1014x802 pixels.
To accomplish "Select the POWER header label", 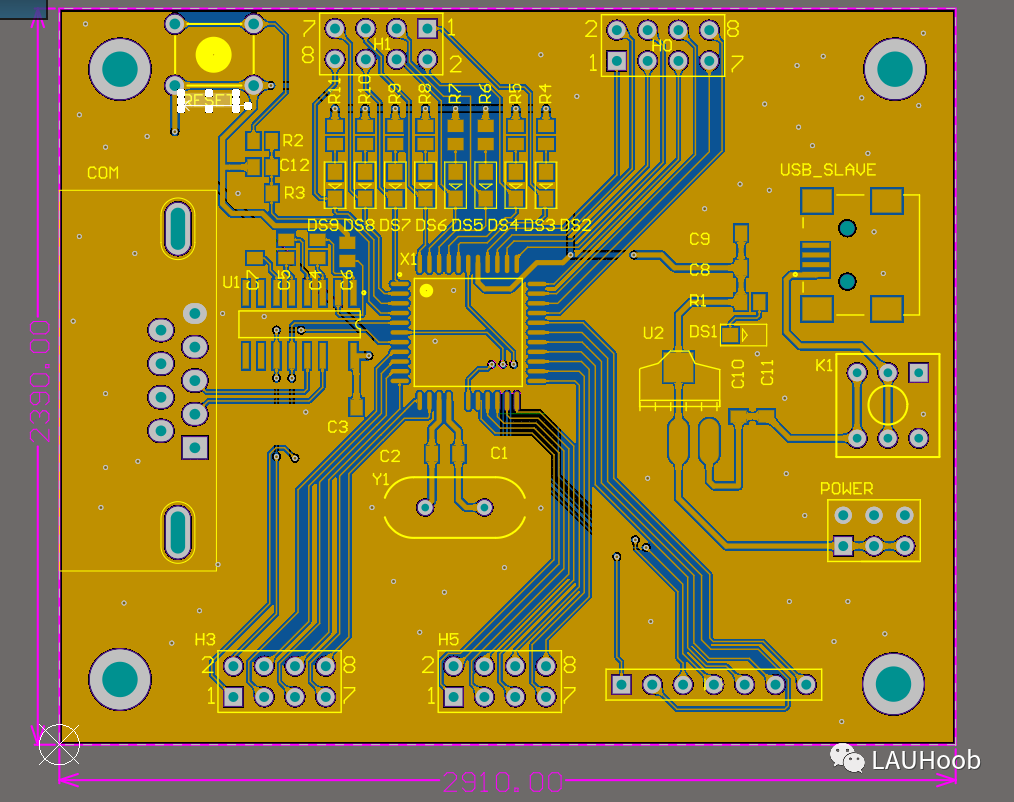I will [847, 488].
